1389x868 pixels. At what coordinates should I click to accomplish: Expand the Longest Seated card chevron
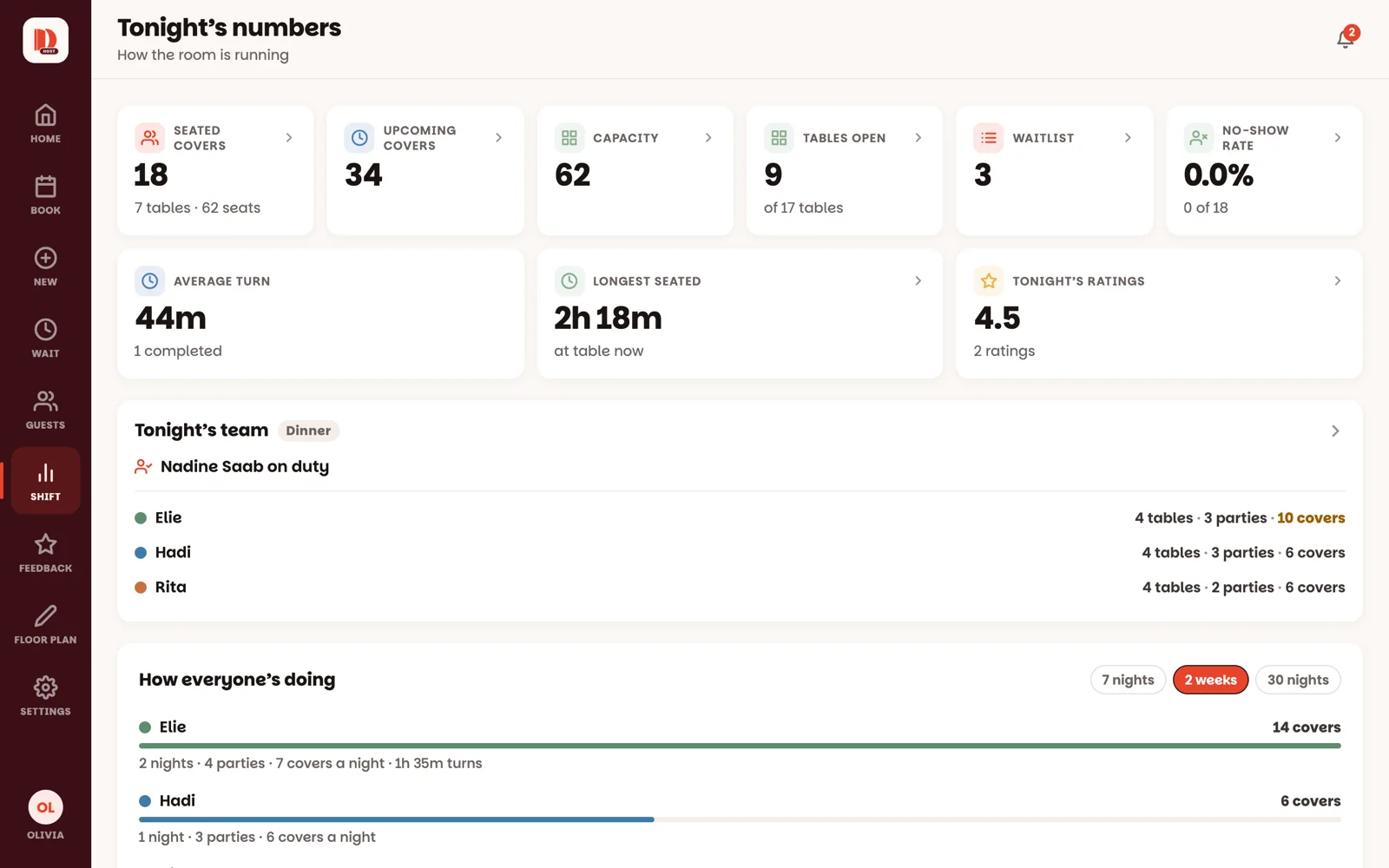tap(918, 281)
